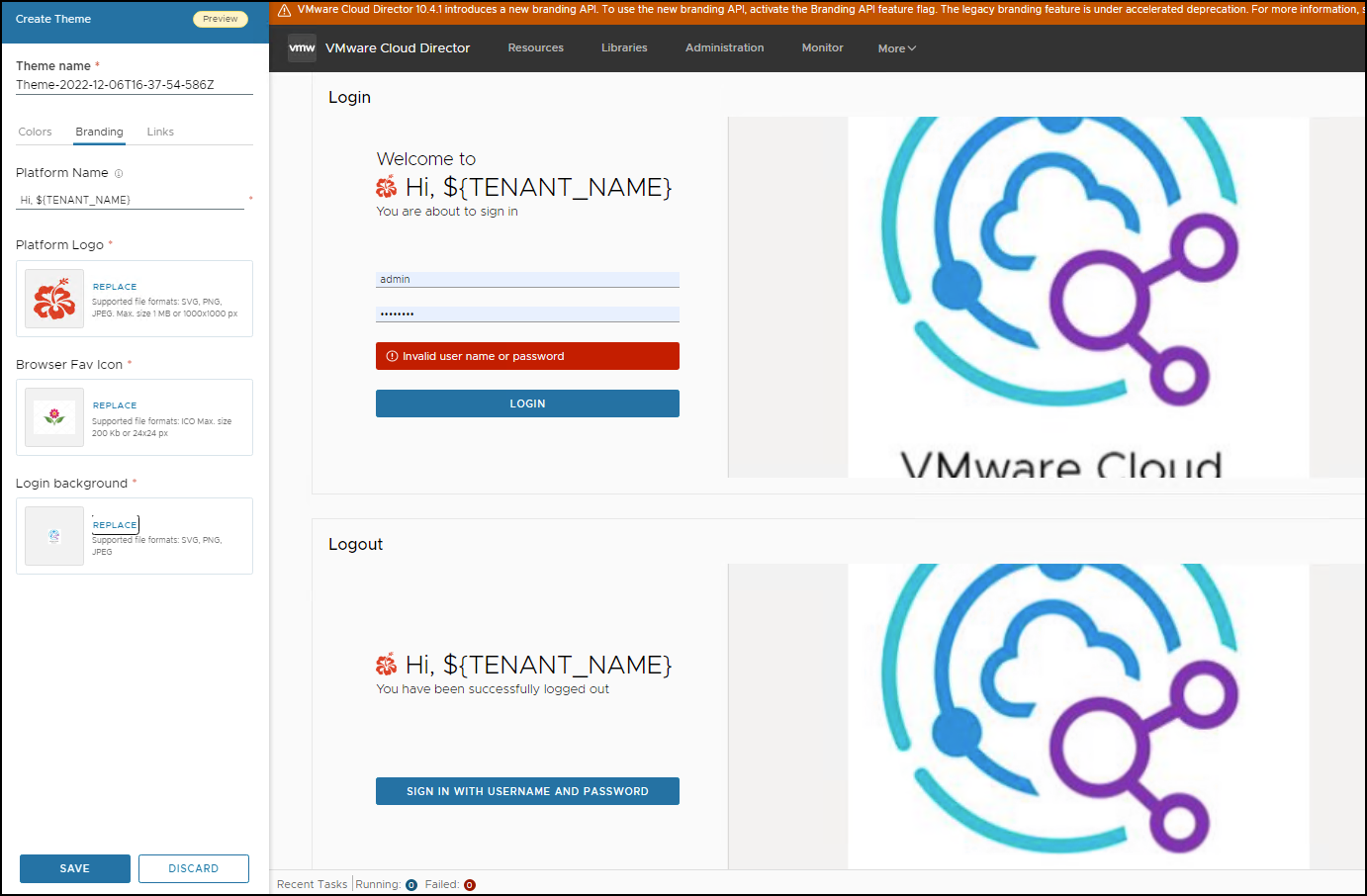Viewport: 1367px width, 896px height.
Task: Click the Running tasks count badge
Action: 411,885
